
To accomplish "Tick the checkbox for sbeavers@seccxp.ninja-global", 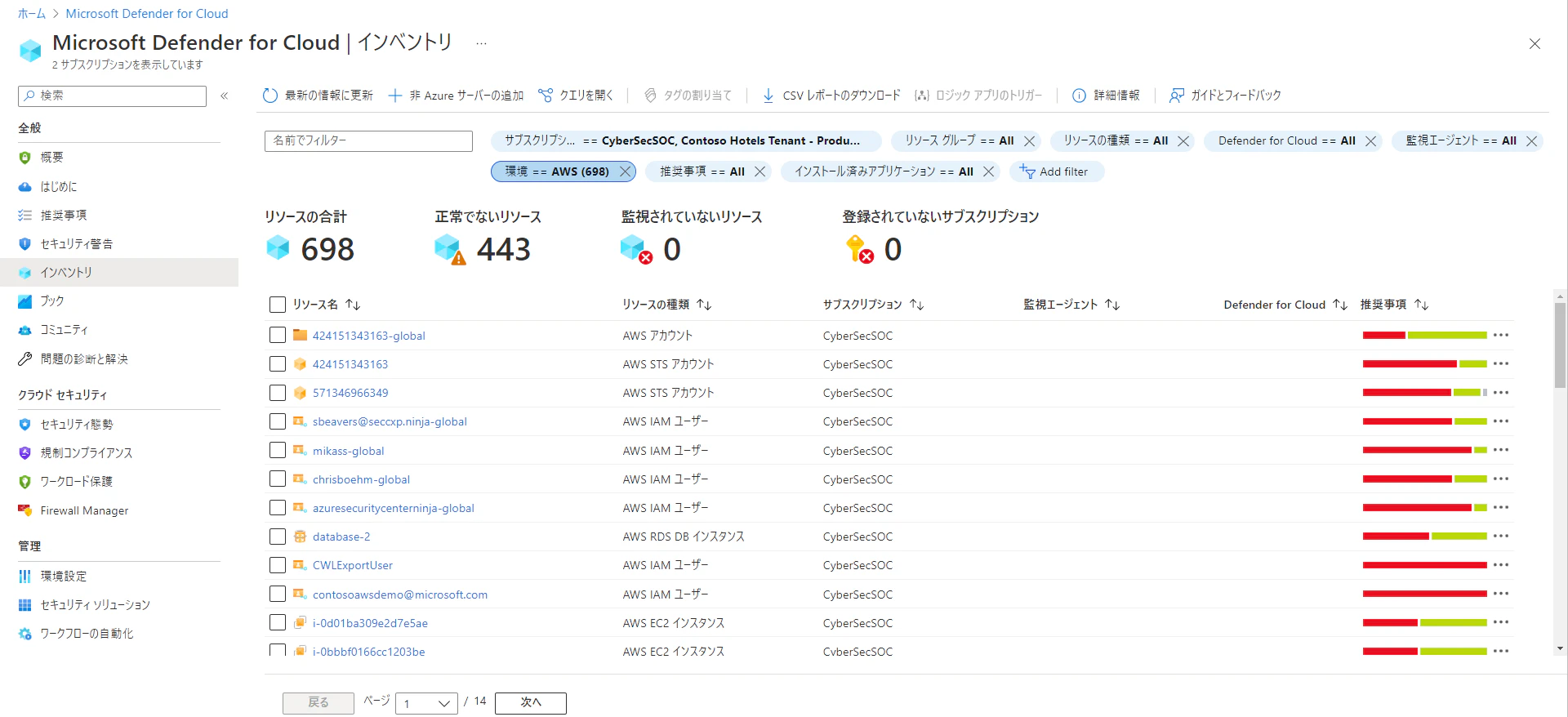I will pyautogui.click(x=278, y=421).
